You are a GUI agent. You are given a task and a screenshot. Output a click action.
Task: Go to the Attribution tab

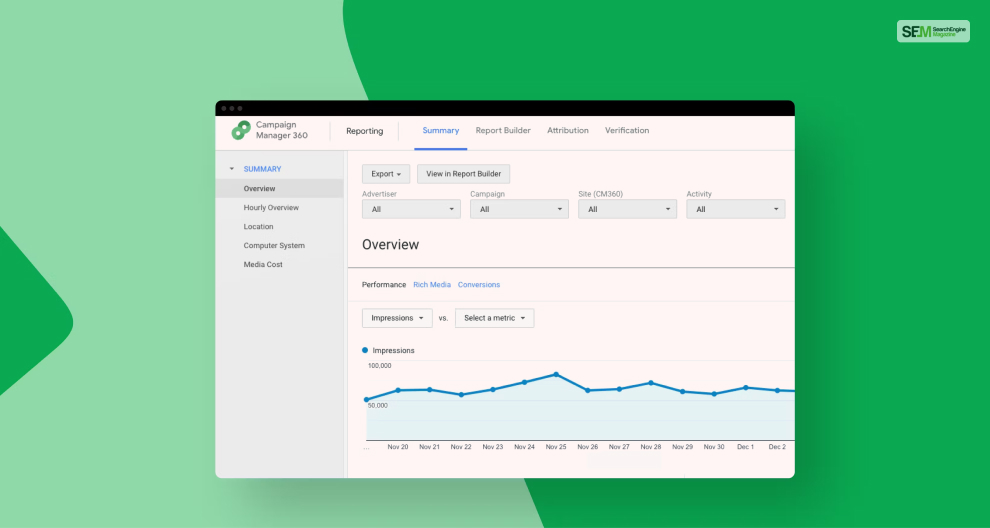(x=568, y=131)
